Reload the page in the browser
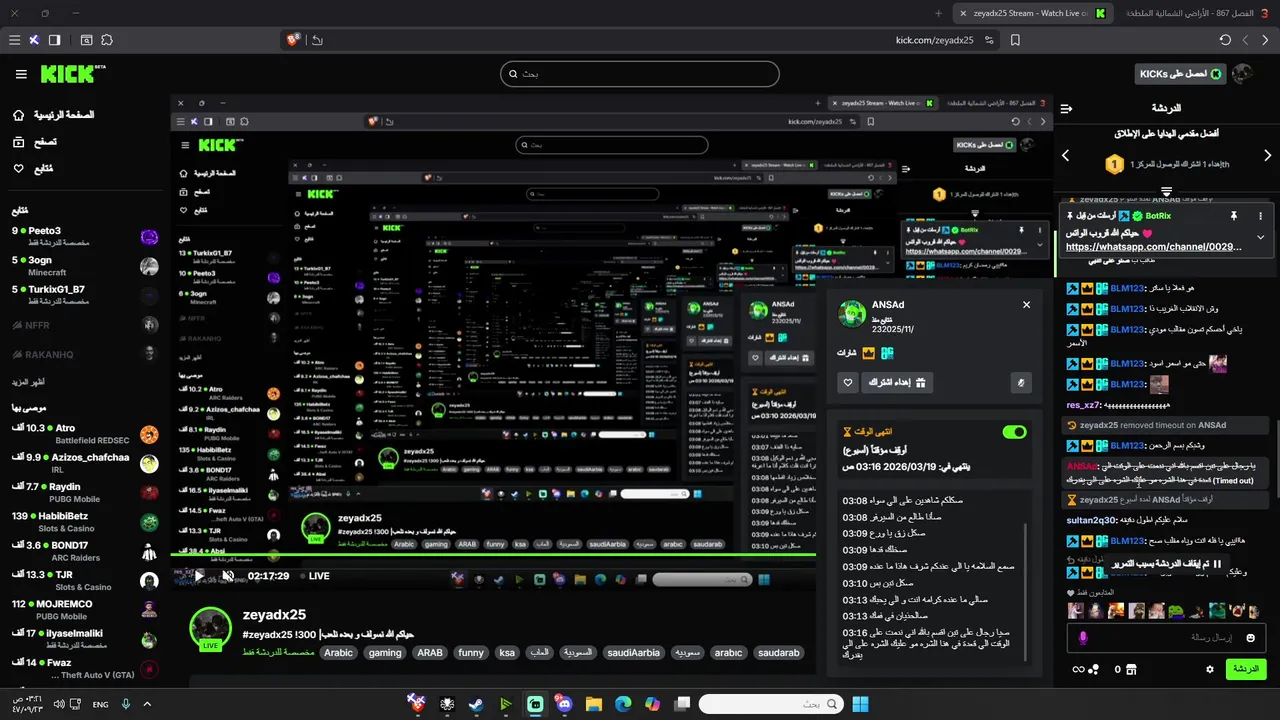 (x=1225, y=40)
